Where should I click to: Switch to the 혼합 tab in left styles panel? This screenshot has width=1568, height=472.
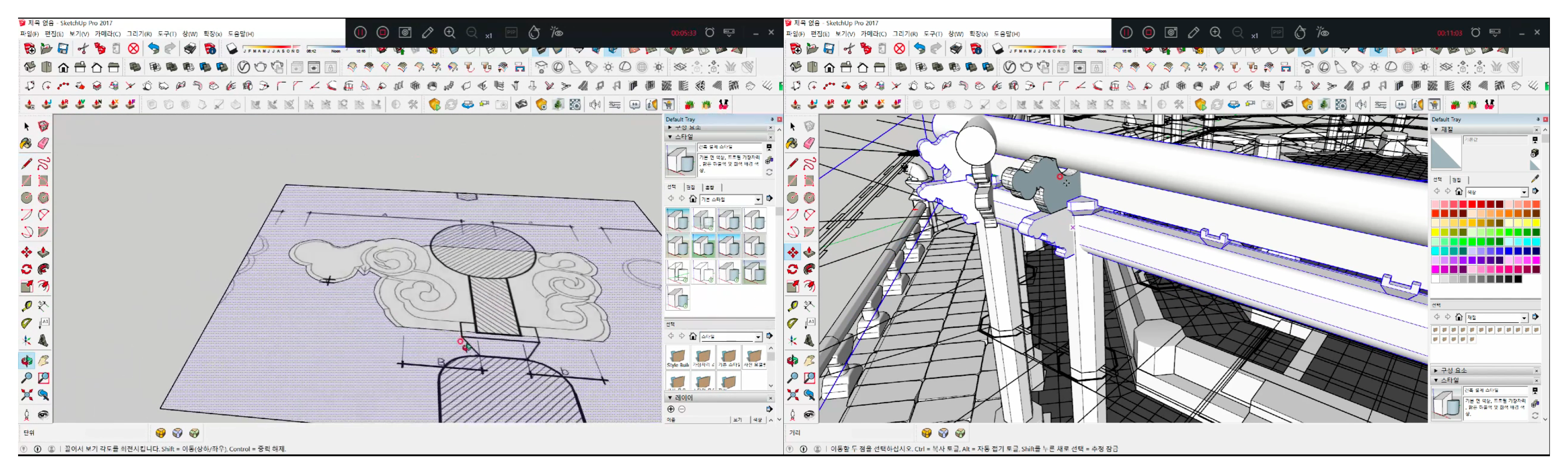(709, 187)
